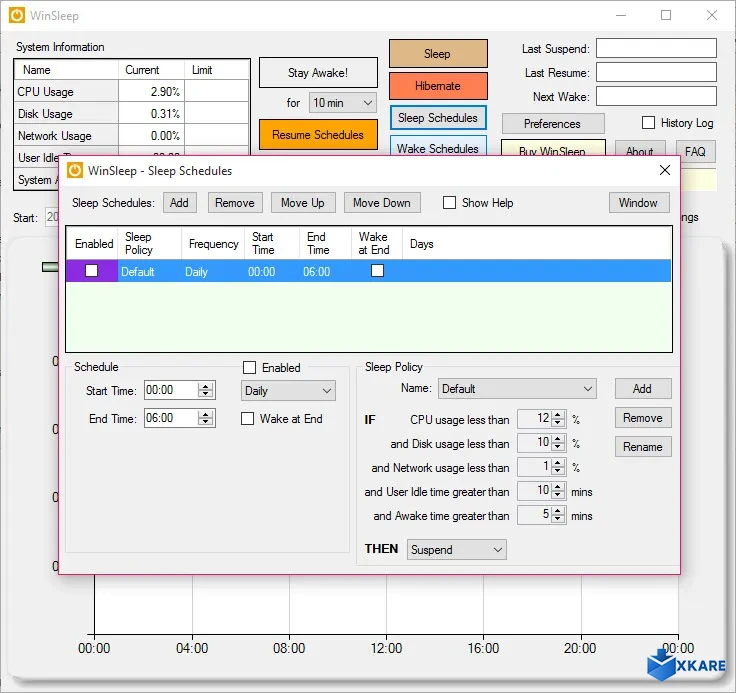Check the Enabled box in the Default schedule row
This screenshot has height=693, width=736.
92,271
